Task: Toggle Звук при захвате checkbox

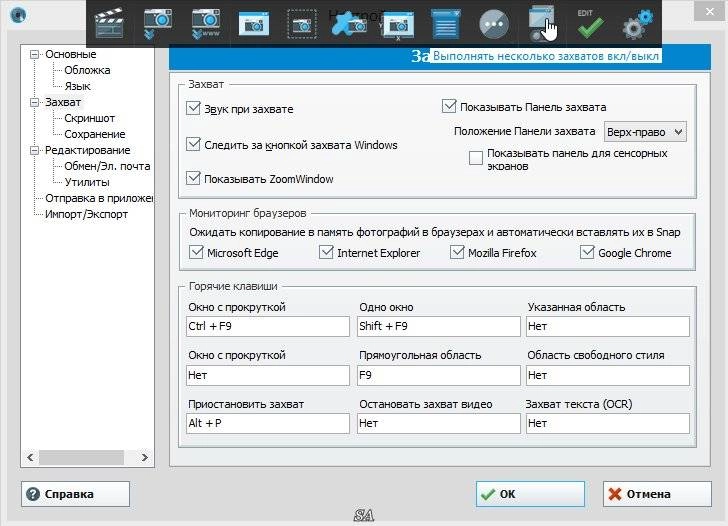Action: coord(193,108)
